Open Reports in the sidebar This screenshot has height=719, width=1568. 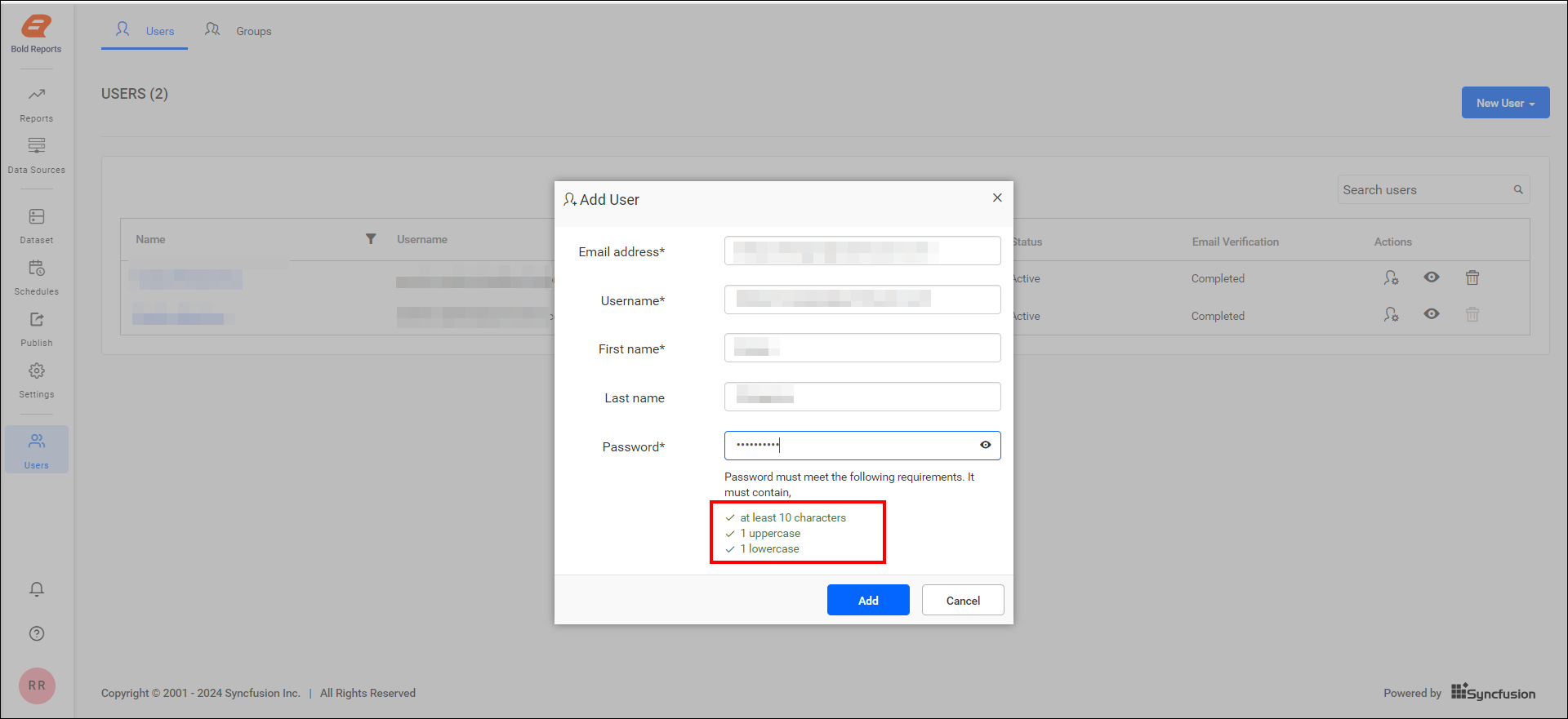tap(36, 104)
